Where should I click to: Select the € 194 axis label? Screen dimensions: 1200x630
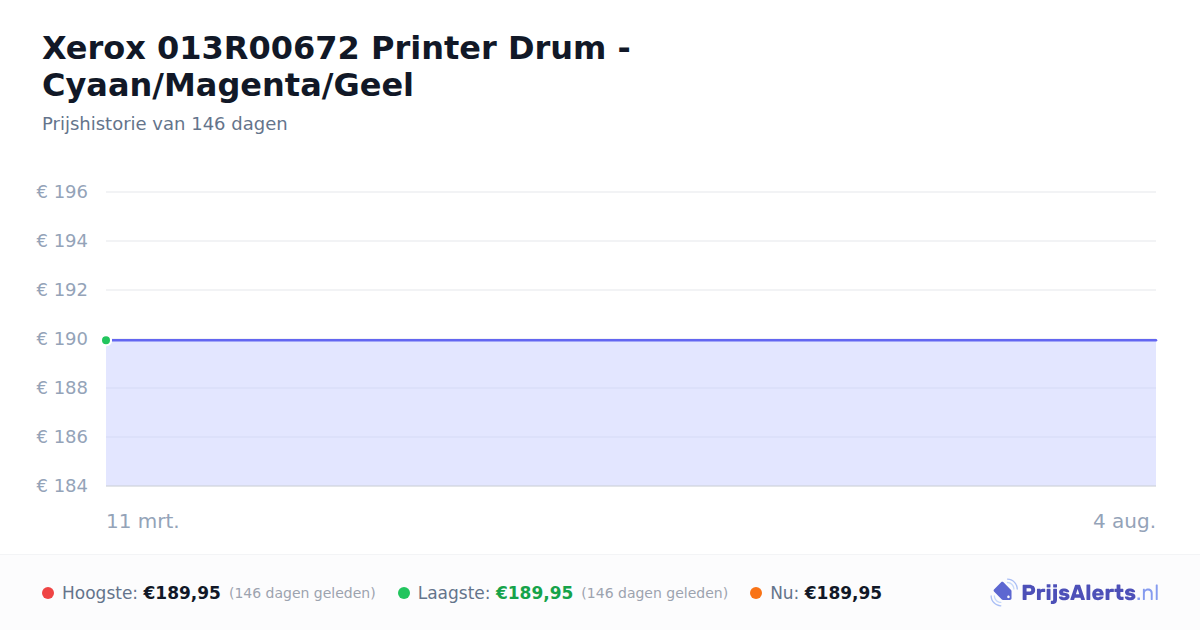[x=62, y=241]
